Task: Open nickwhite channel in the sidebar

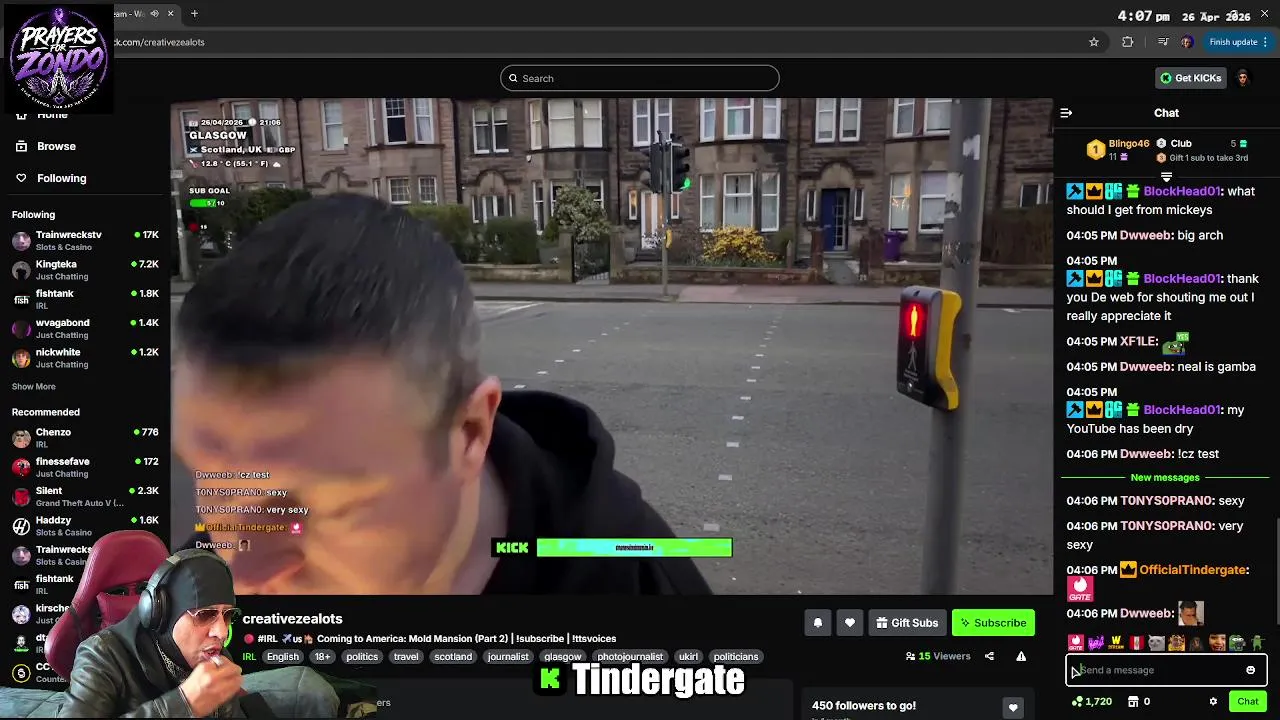Action: coord(85,358)
